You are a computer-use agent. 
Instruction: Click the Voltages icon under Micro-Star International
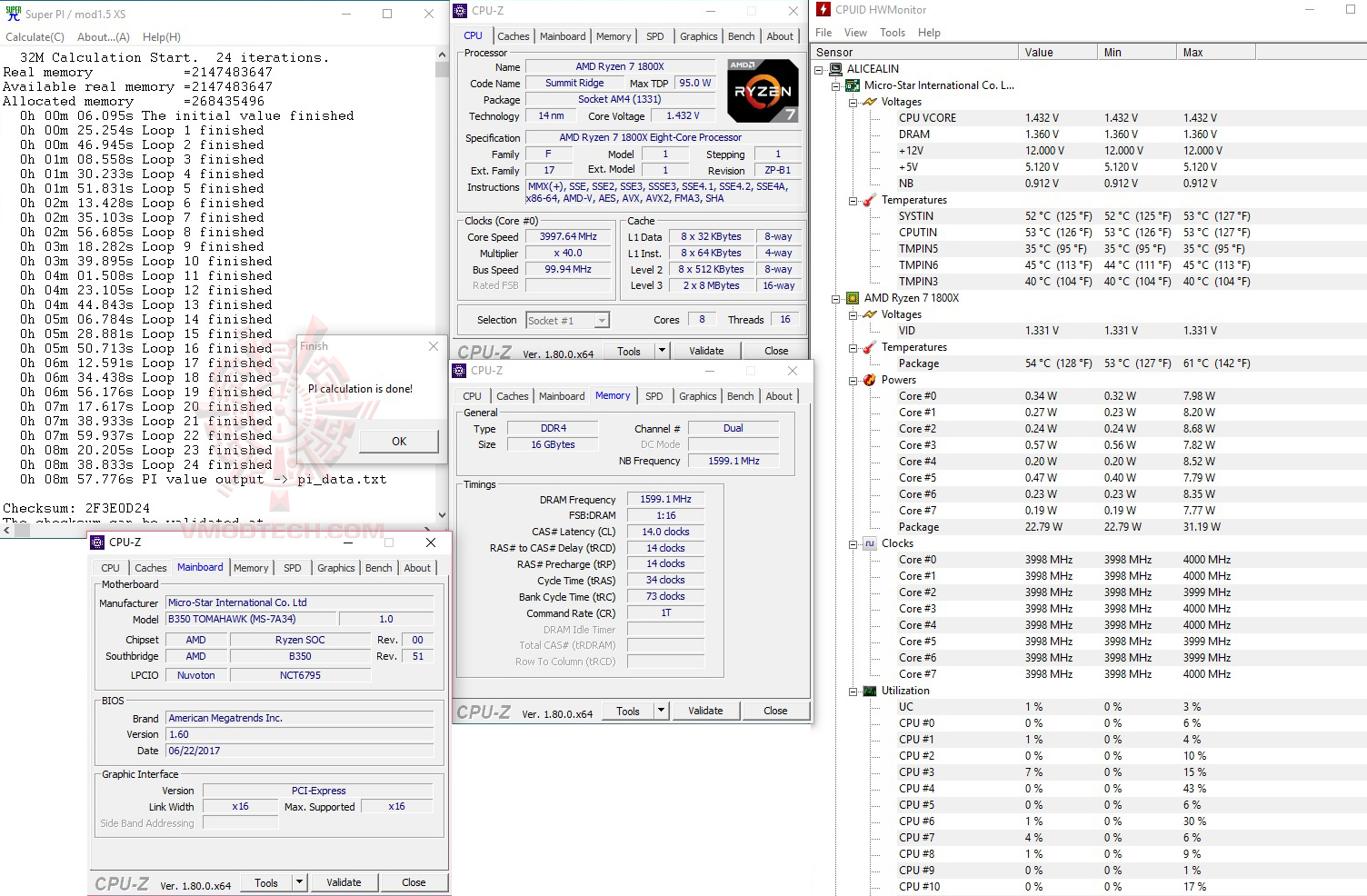pos(870,102)
